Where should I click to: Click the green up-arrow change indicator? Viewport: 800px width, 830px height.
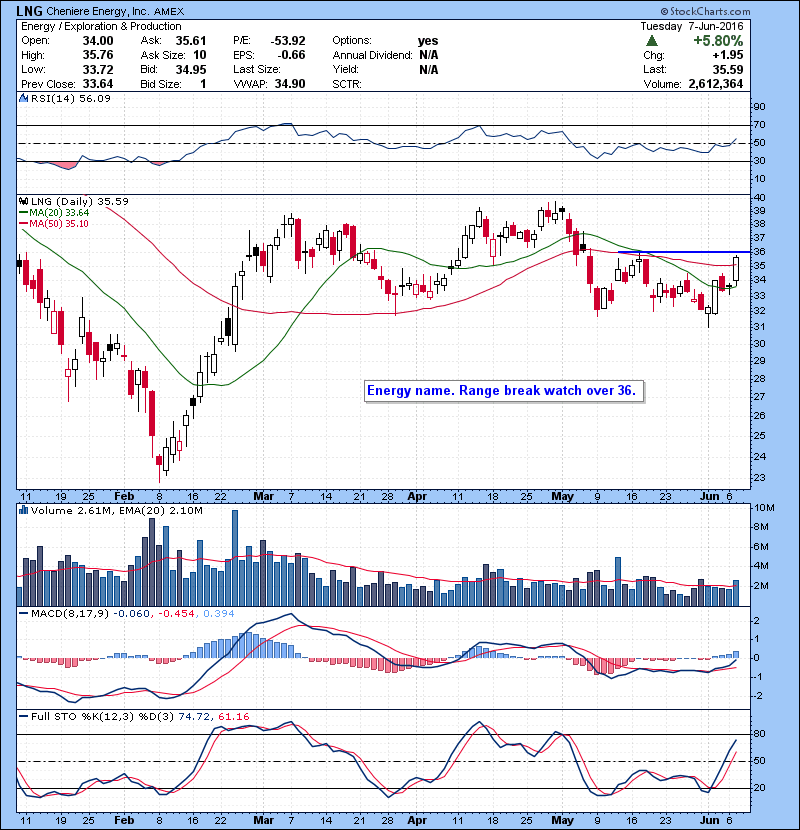pyautogui.click(x=652, y=41)
